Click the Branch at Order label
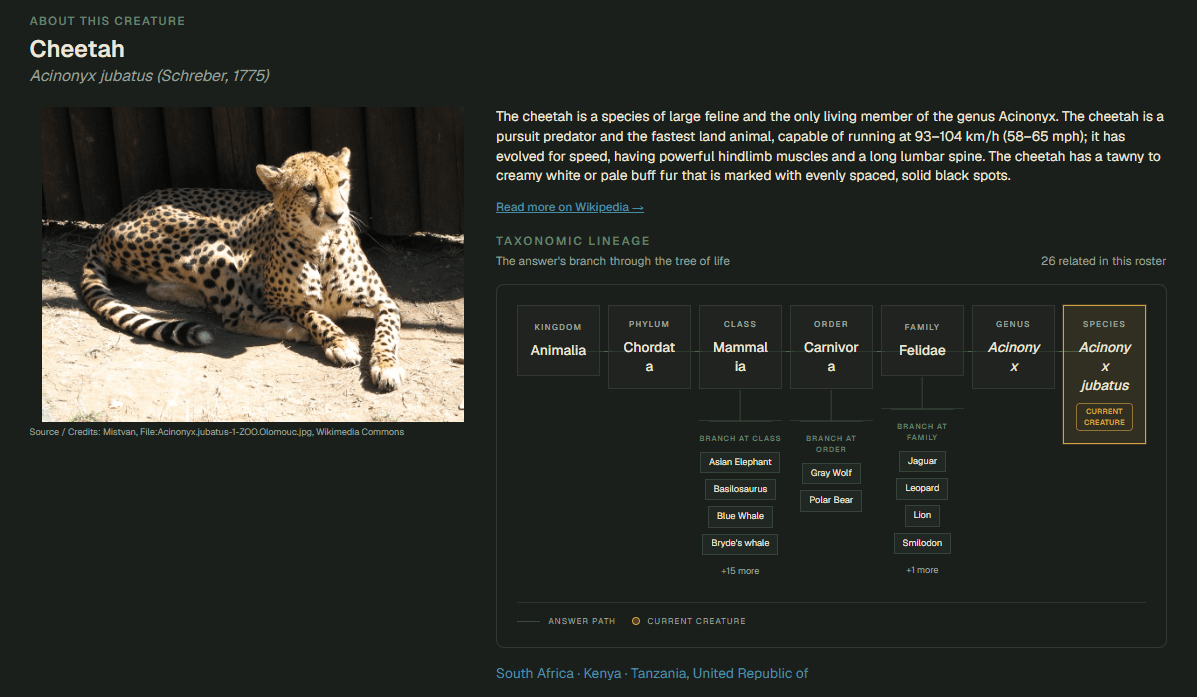This screenshot has width=1197, height=697. point(831,444)
